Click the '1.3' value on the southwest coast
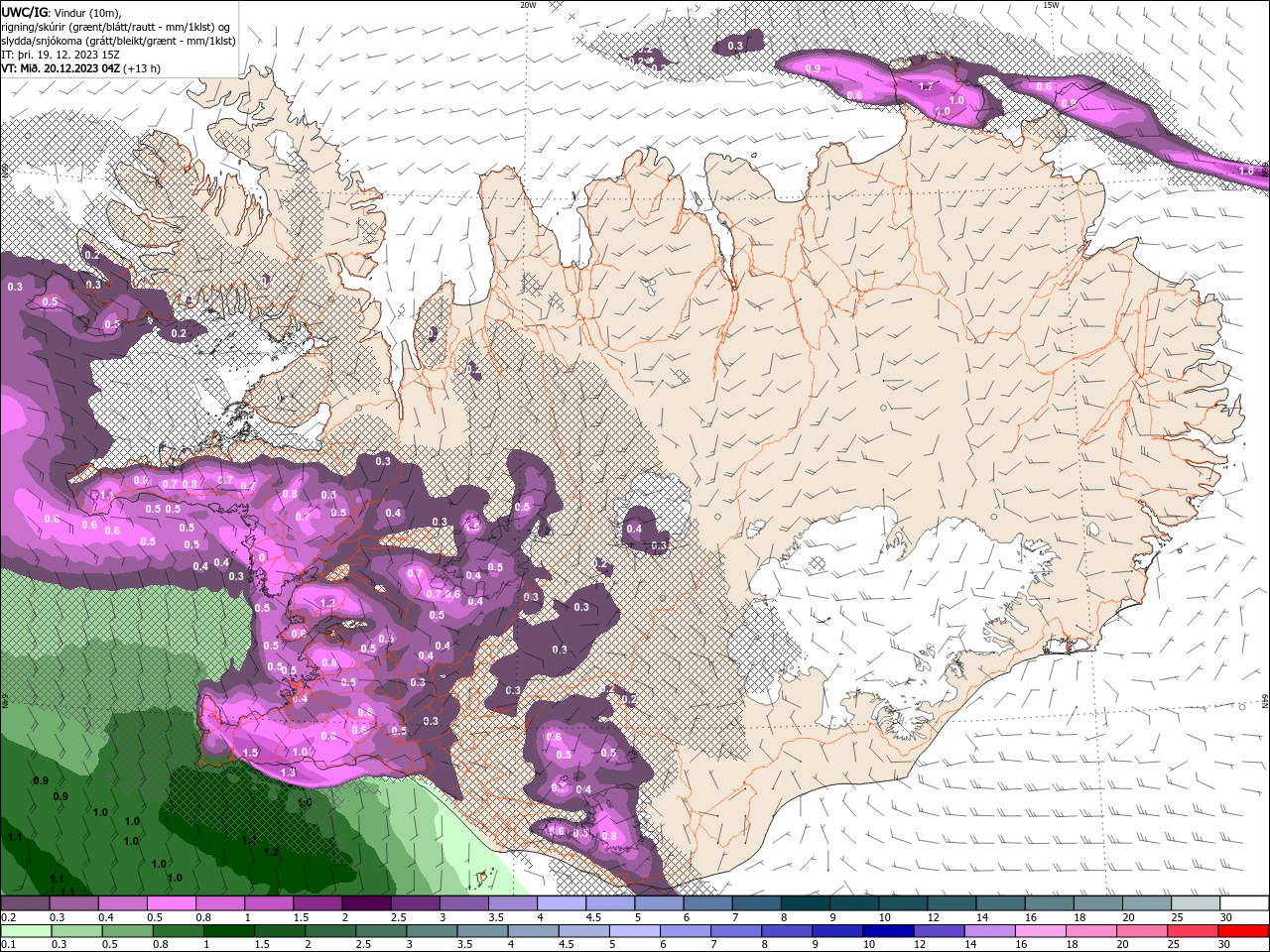 tap(289, 773)
